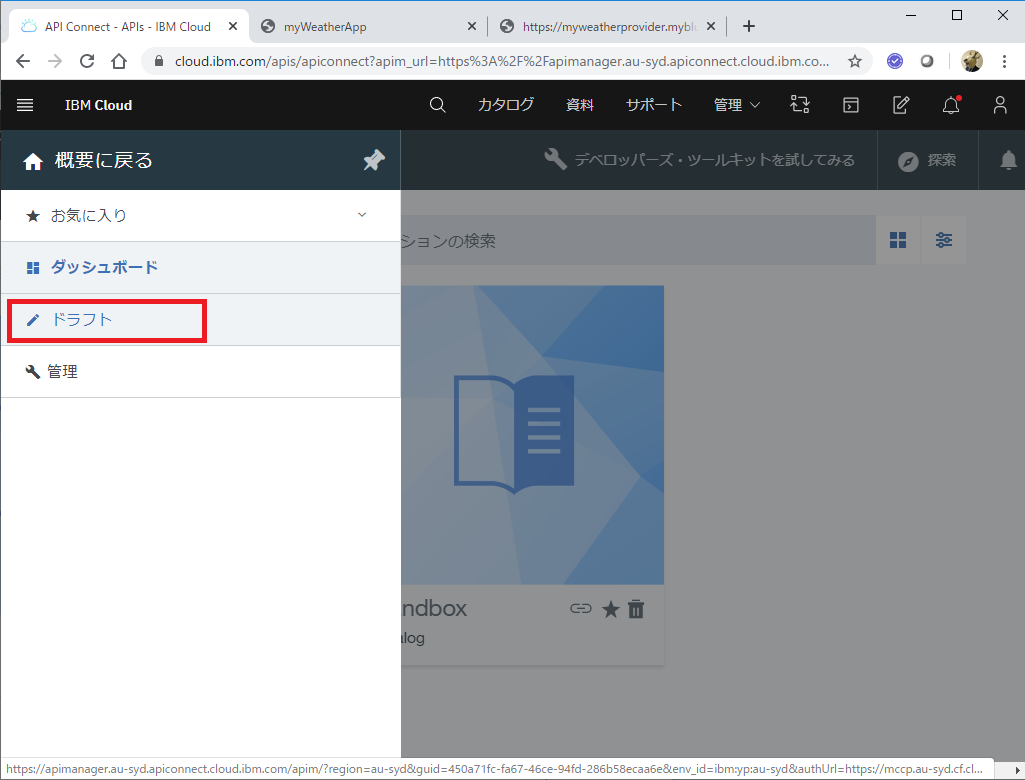The image size is (1025, 780).
Task: Click the link icon on Sandbox card
Action: 580,609
